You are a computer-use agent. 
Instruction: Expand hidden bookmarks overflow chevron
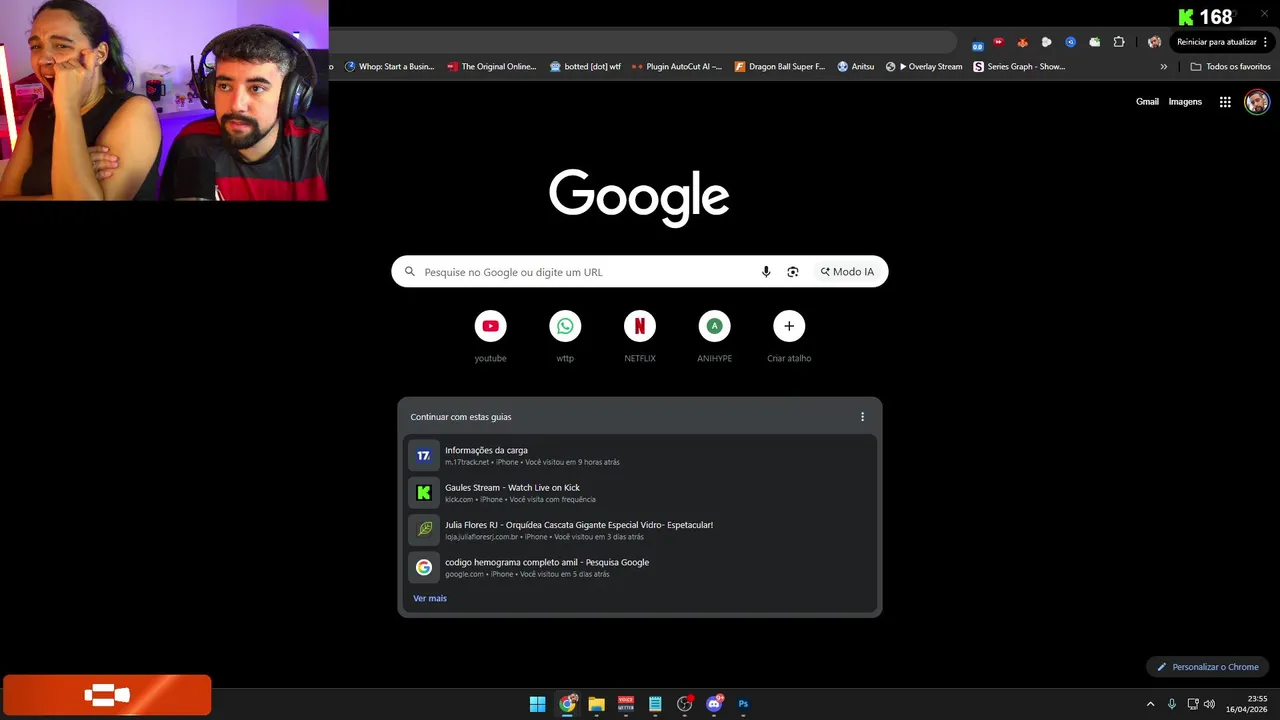coord(1163,67)
